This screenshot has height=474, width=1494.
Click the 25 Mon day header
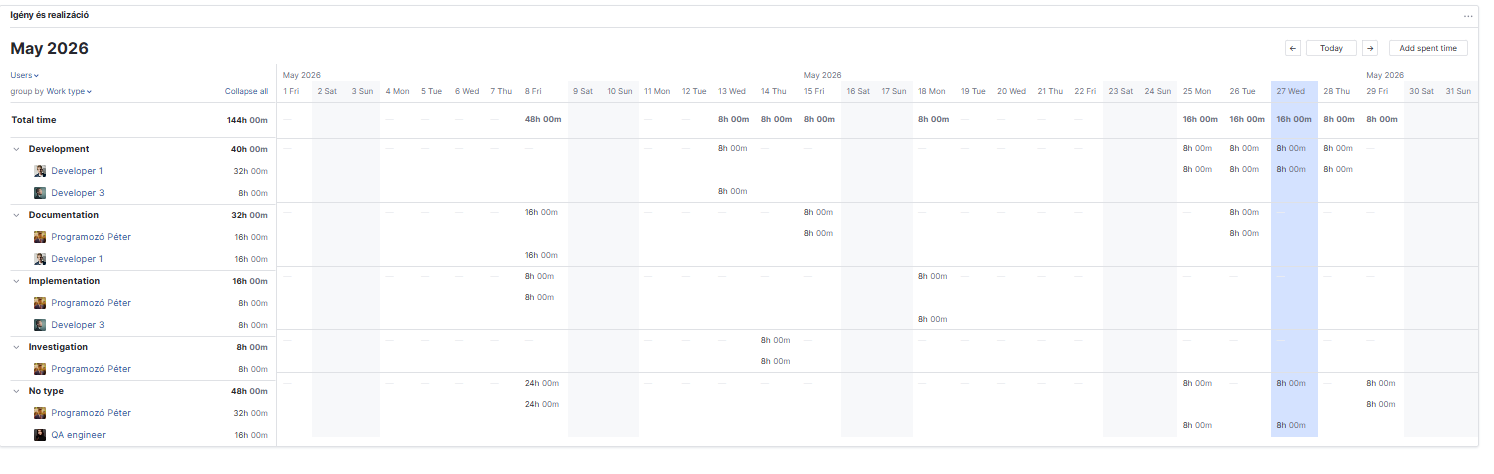1197,91
